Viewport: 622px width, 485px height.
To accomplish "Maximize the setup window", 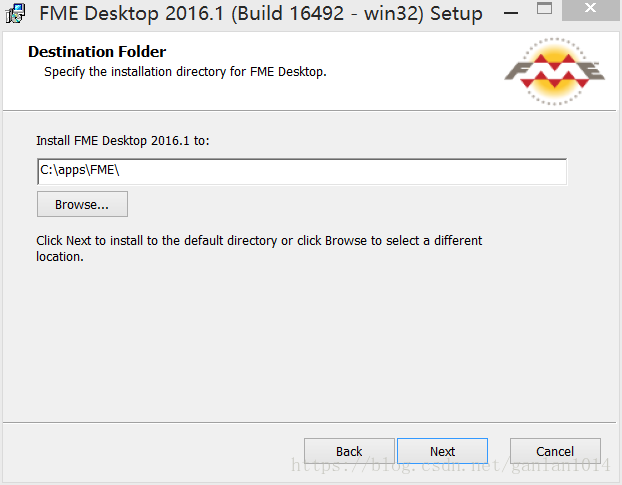I will pyautogui.click(x=544, y=9).
